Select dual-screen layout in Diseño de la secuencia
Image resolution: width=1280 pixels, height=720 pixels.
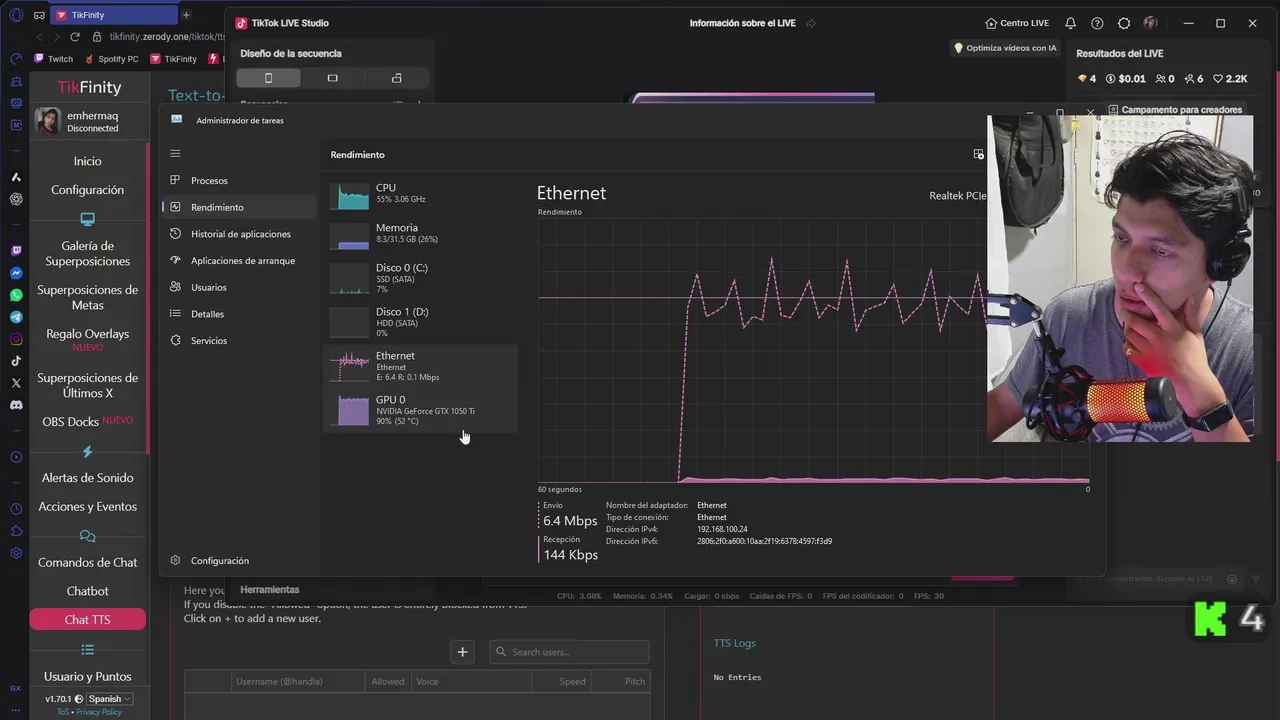397,78
